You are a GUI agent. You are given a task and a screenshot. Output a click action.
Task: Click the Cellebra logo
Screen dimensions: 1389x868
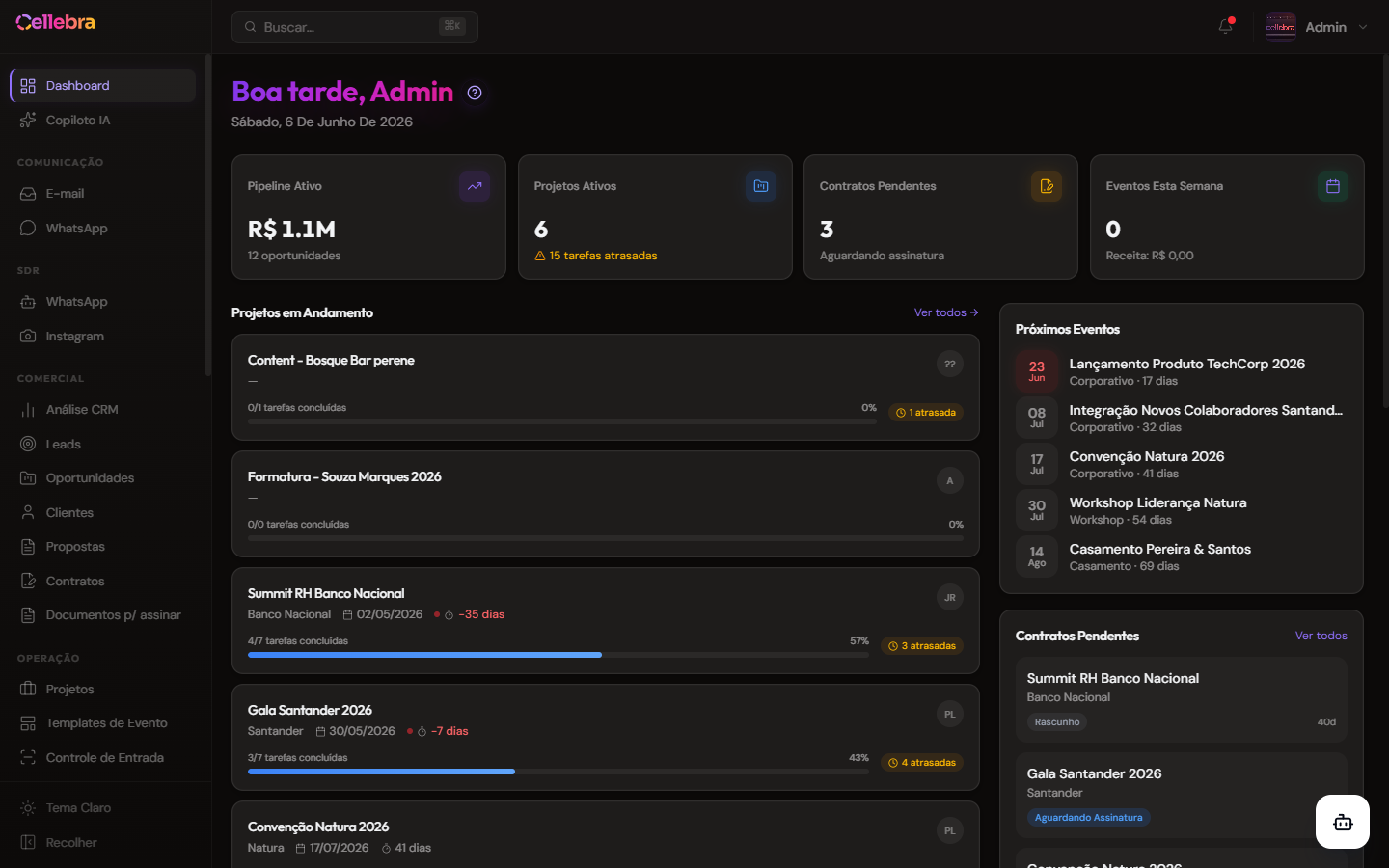coord(56,22)
